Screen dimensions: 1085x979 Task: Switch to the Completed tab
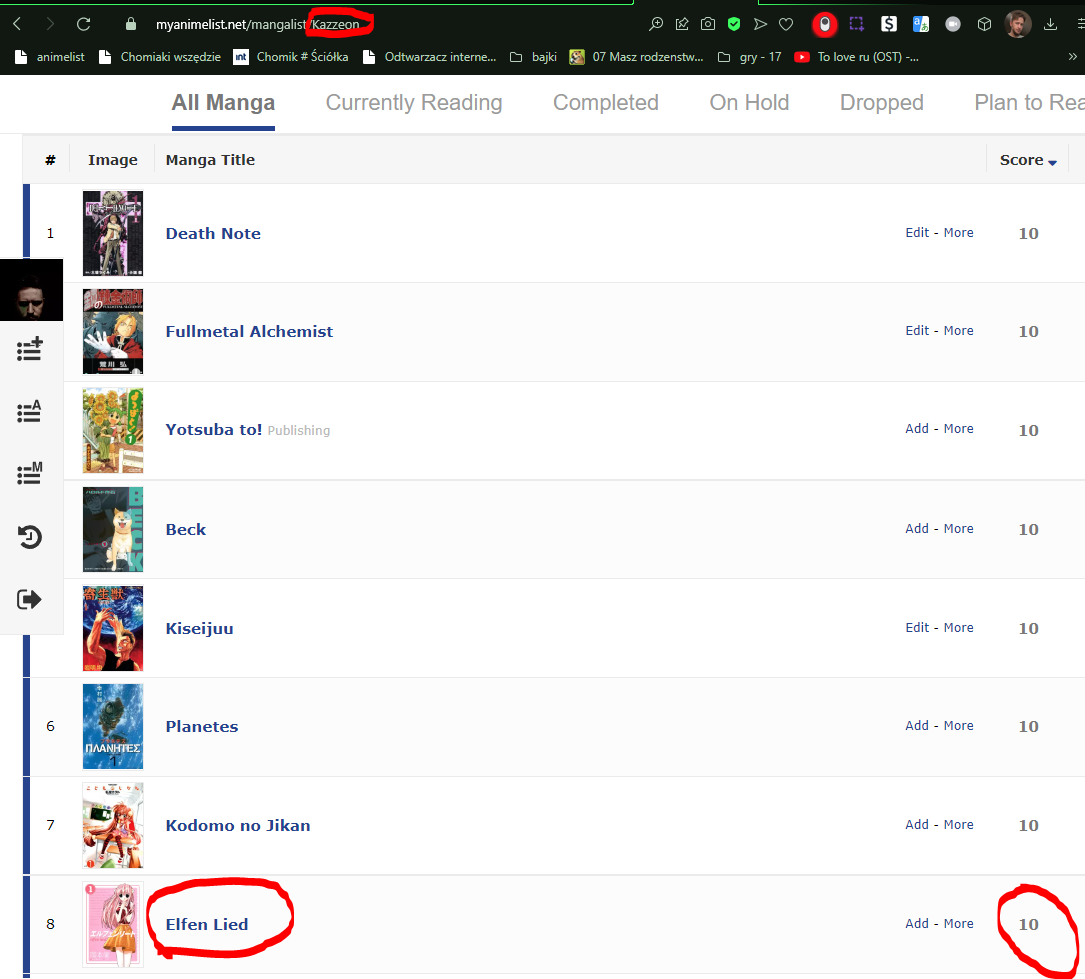605,103
